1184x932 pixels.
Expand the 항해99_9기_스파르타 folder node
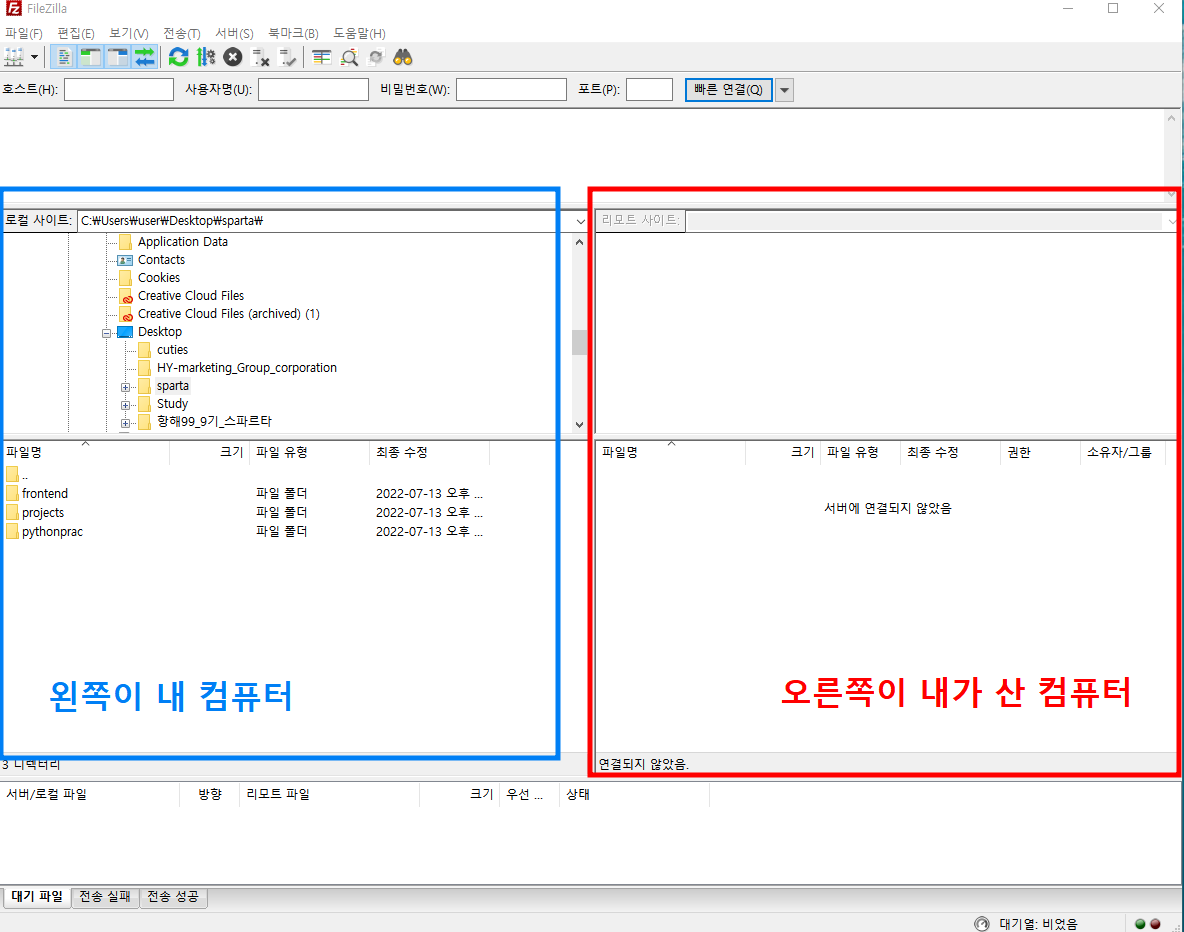pos(125,422)
